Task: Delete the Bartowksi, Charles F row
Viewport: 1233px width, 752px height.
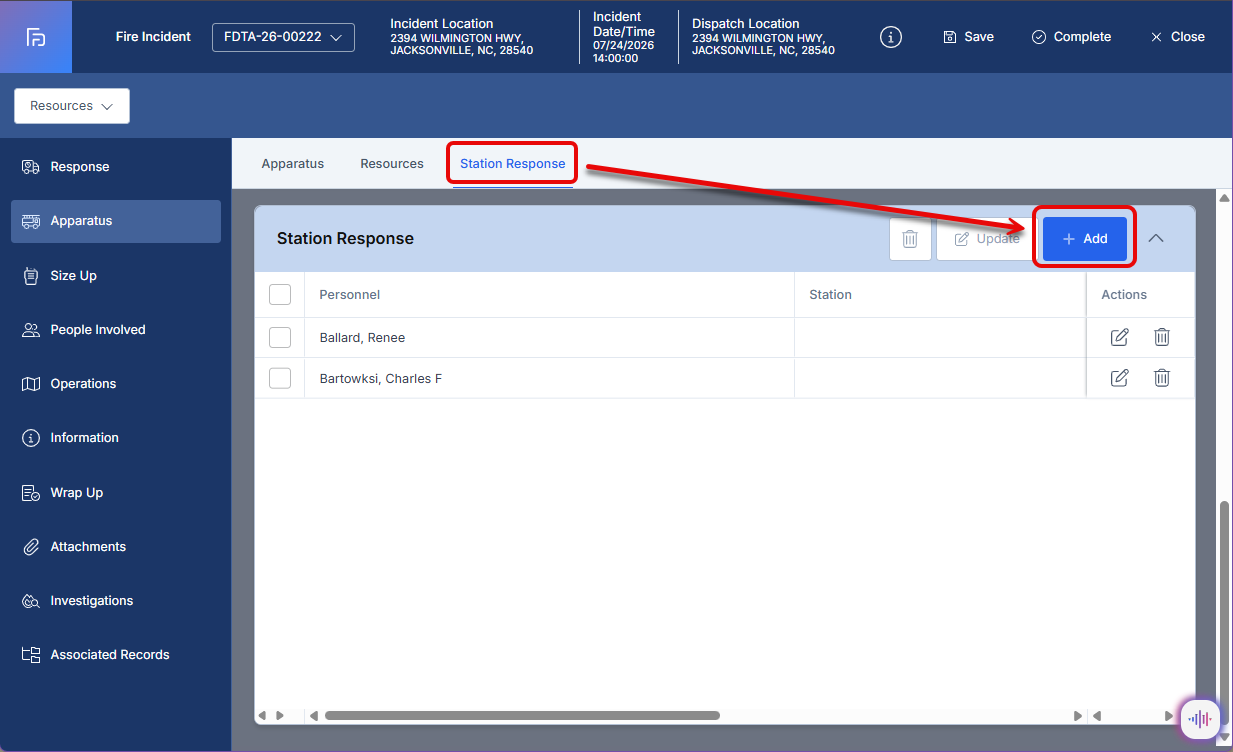Action: click(1162, 378)
